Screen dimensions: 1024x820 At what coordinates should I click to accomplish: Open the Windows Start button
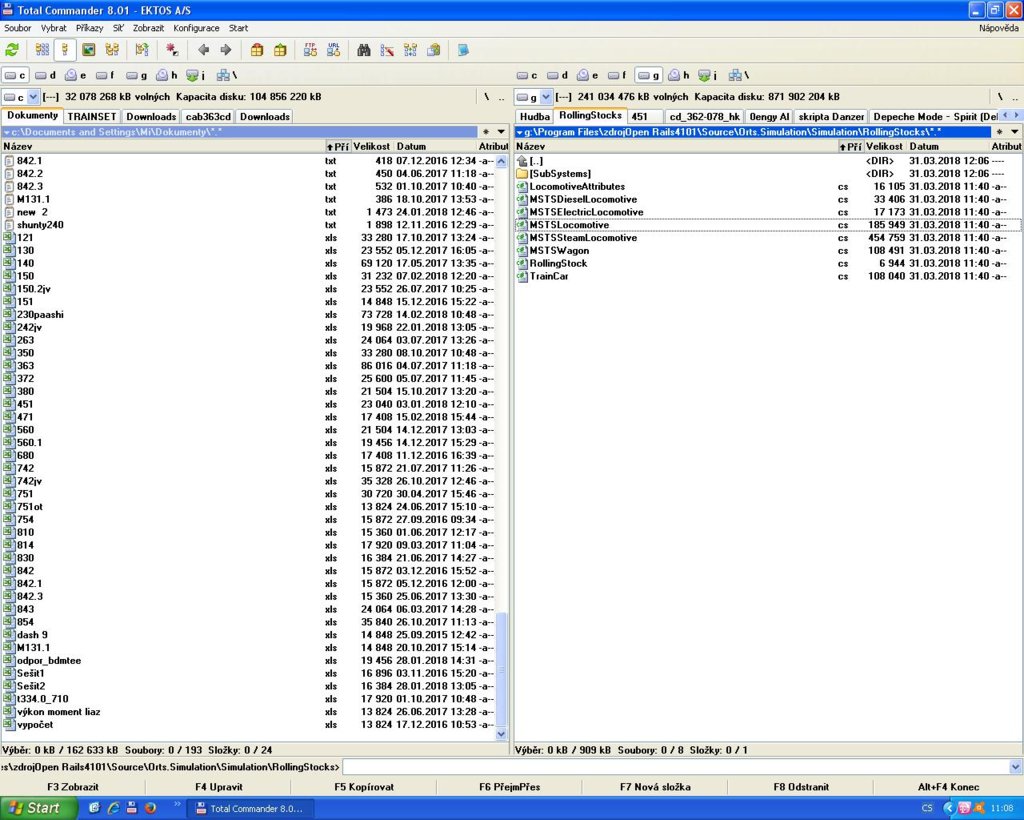(x=37, y=808)
